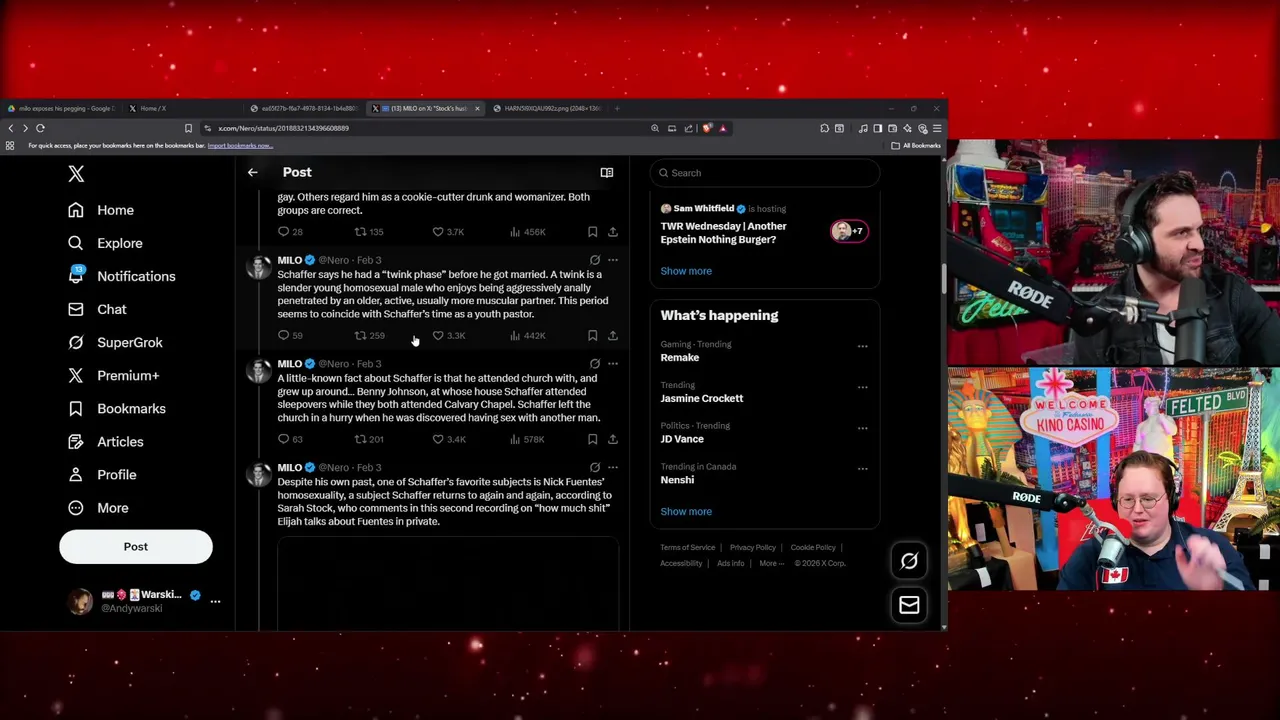The image size is (1280, 720).
Task: View analytics showing 442K views
Action: (527, 336)
